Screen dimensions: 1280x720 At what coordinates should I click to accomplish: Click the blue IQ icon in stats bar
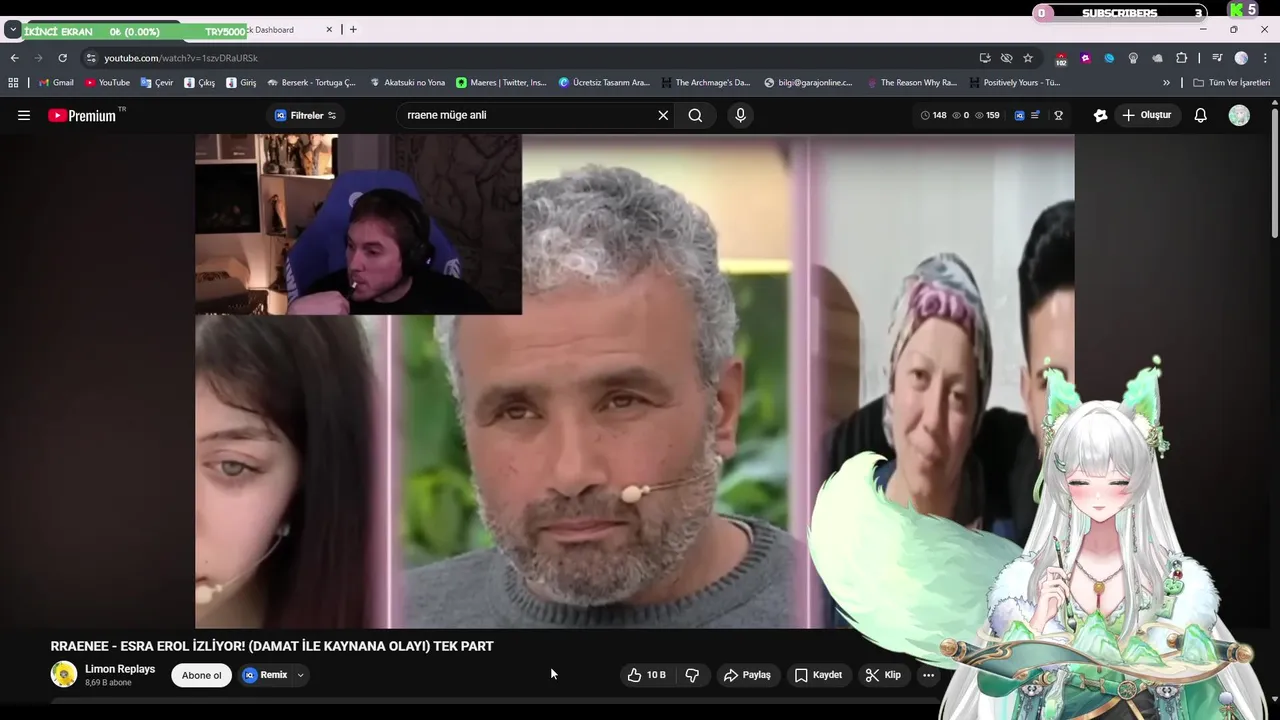[x=1019, y=115]
